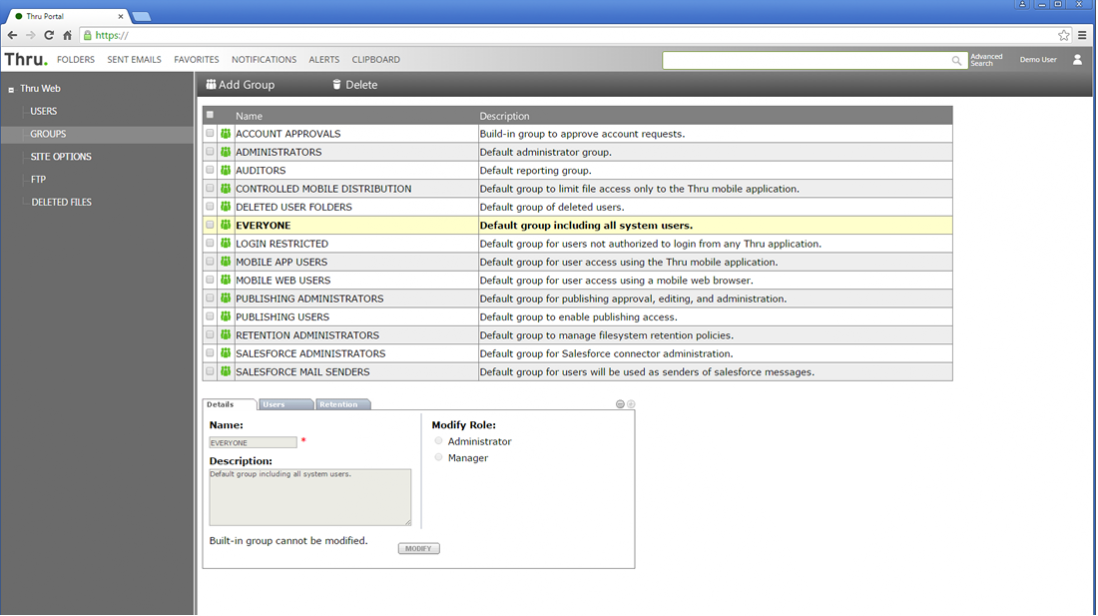The width and height of the screenshot is (1098, 616).
Task: Click the Add Group icon in toolbar
Action: (211, 85)
